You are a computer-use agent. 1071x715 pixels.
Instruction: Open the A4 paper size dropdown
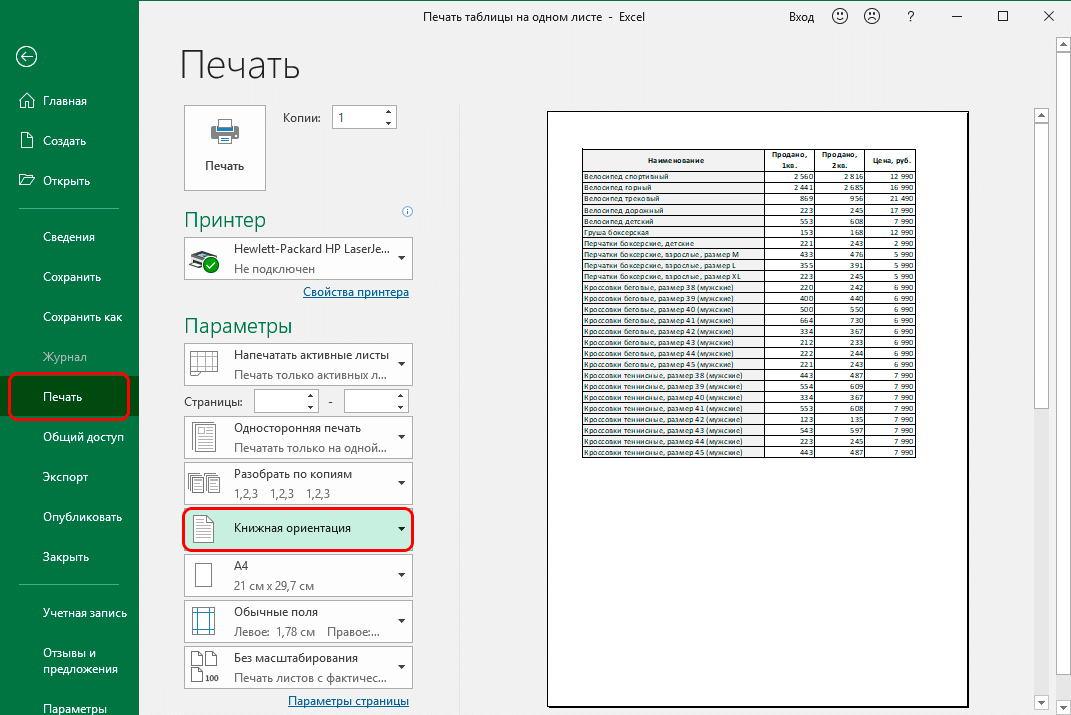[x=298, y=575]
